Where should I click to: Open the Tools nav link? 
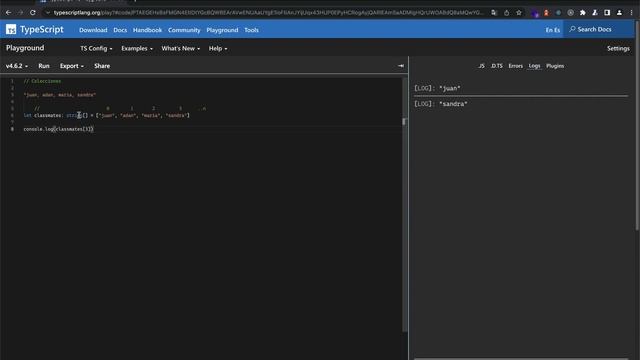251,30
